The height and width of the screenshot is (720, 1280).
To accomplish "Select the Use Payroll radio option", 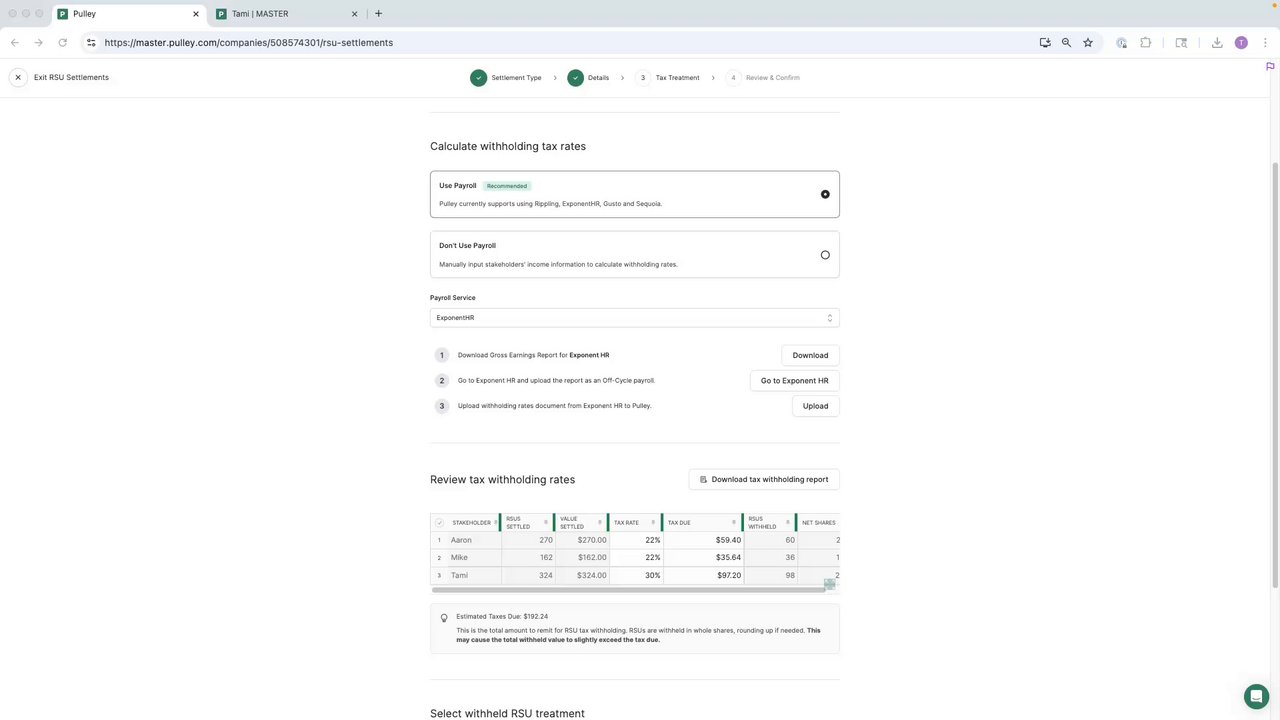I will click(x=825, y=194).
